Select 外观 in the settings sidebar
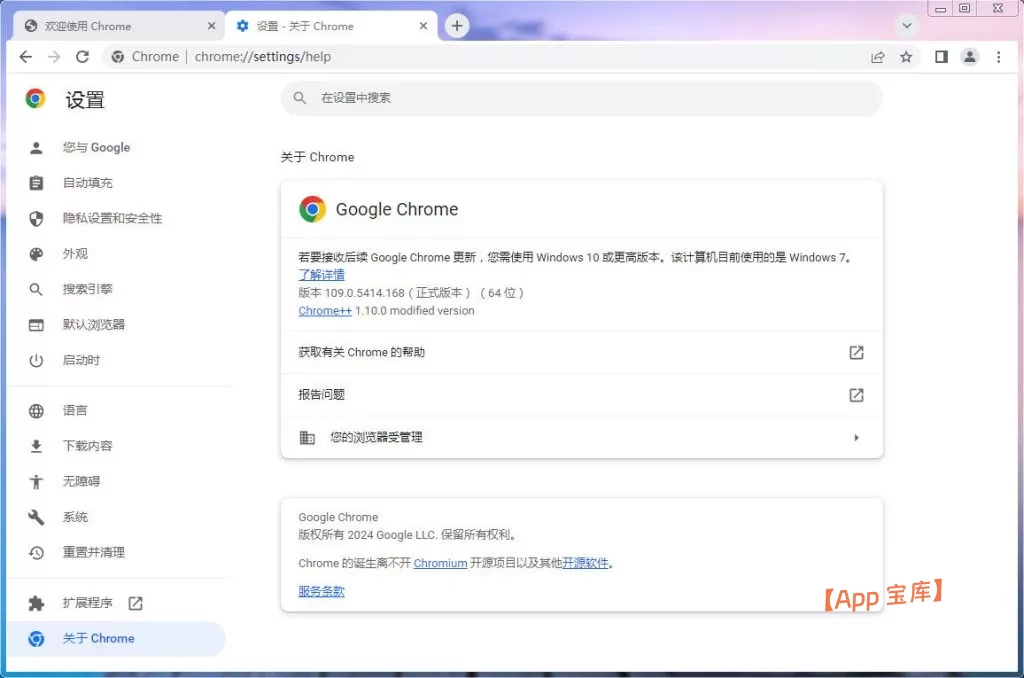Viewport: 1024px width, 678px height. click(75, 253)
